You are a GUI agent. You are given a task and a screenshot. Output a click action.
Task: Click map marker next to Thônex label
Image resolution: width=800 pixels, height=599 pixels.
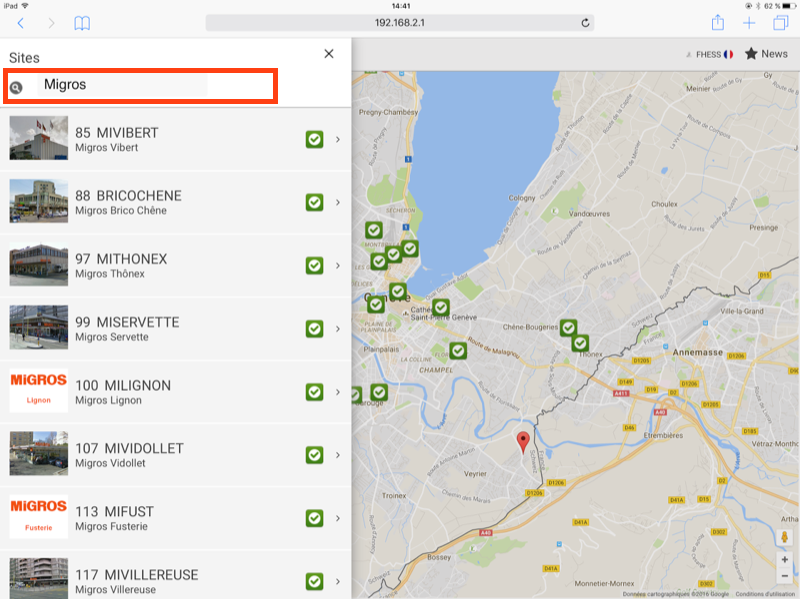pos(580,343)
